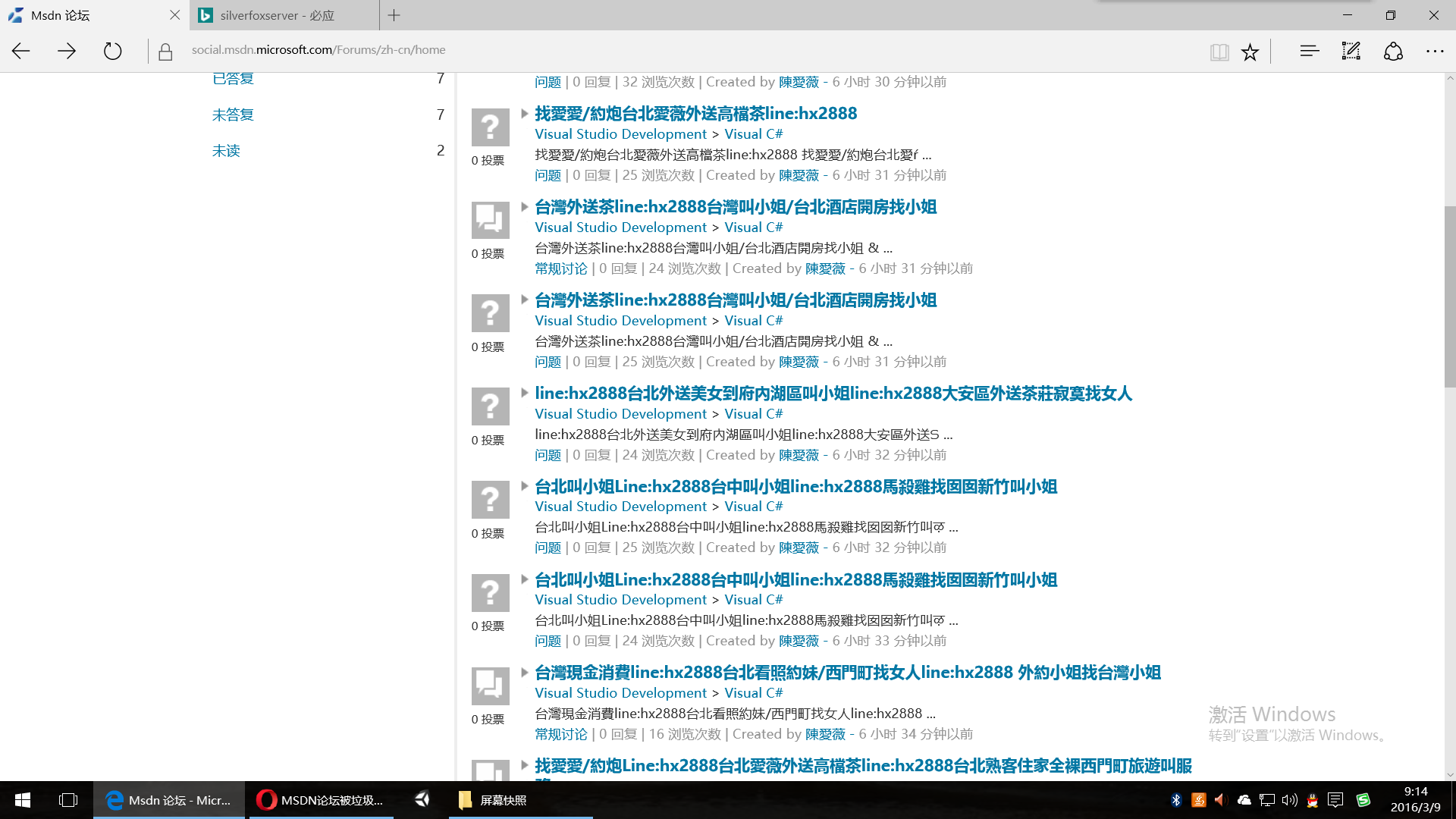Open author 陳愛薇 on 6 小时 34 分钟 post
The image size is (1456, 819).
coord(825,734)
